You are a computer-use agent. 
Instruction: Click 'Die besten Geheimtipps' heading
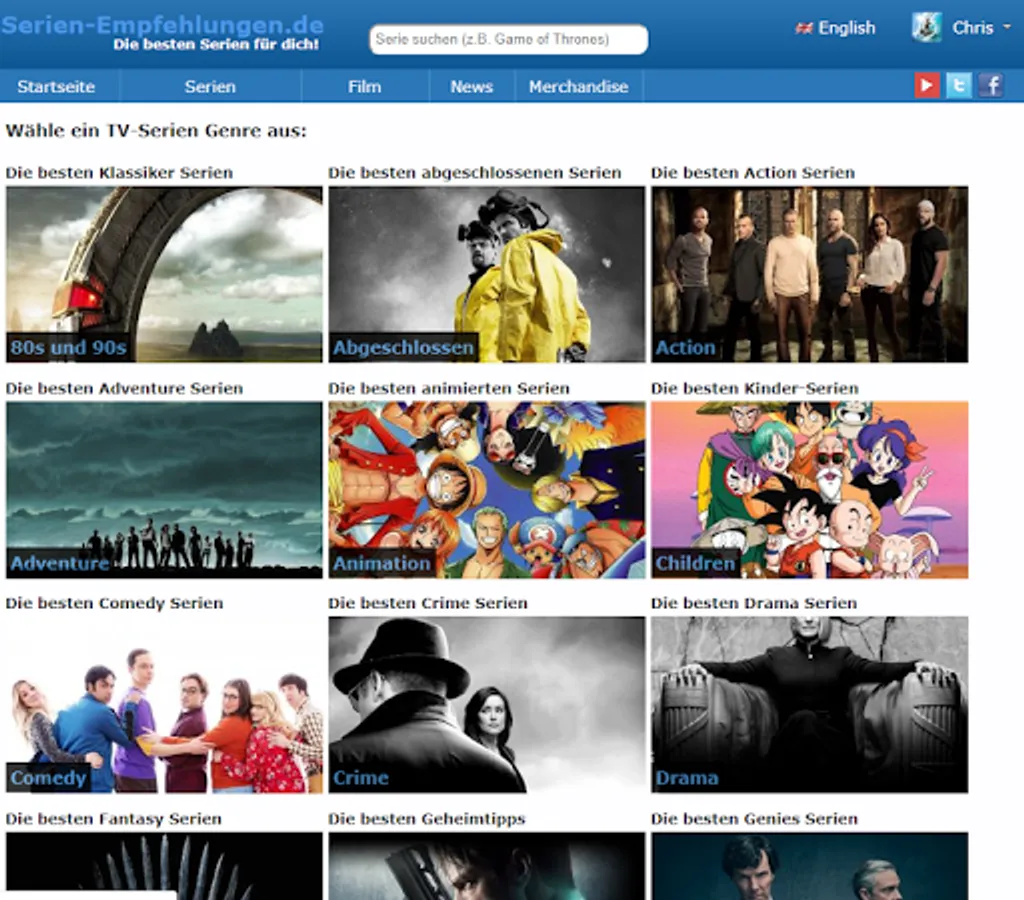(426, 818)
